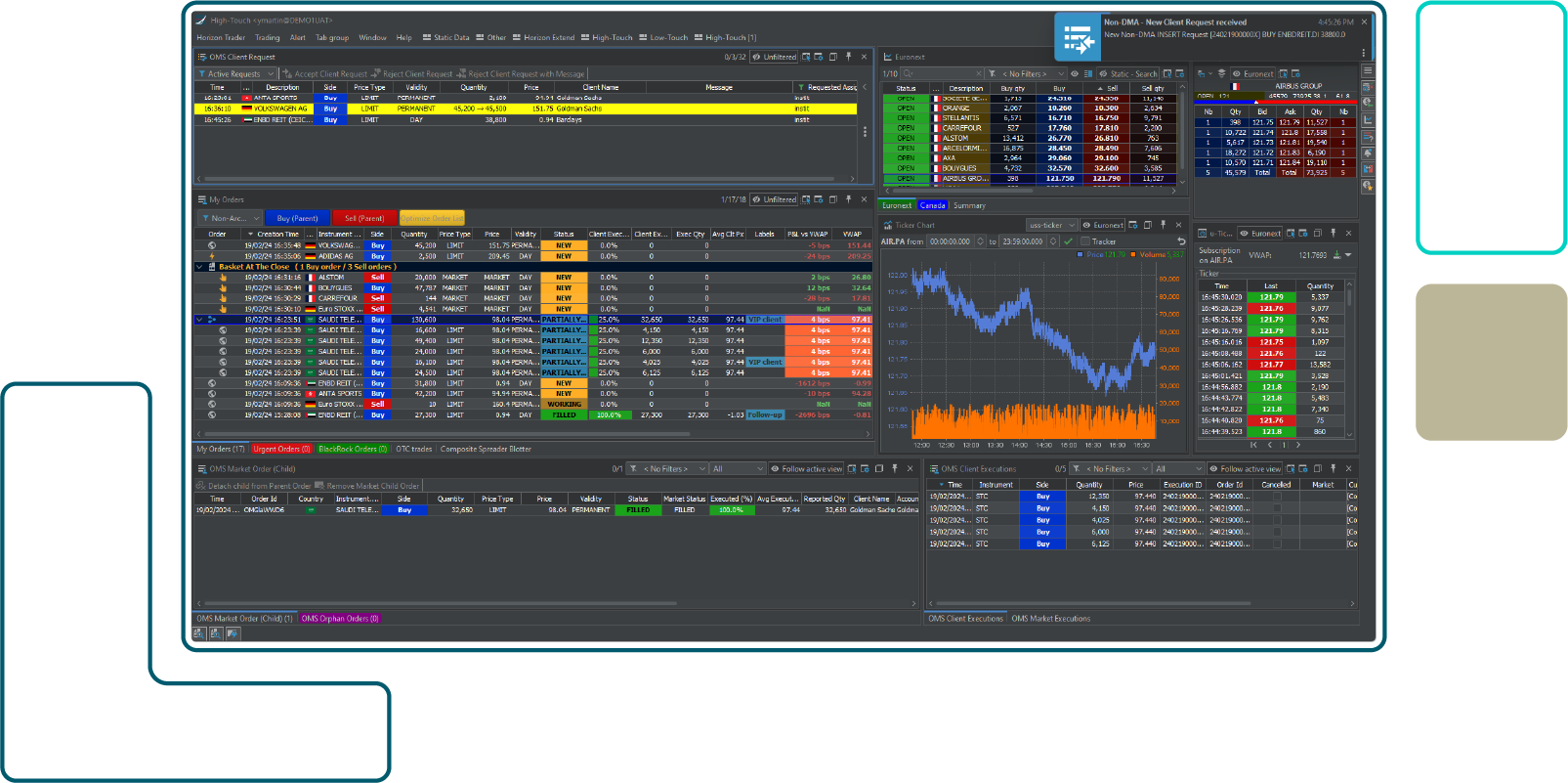Open the Urgent Orders (0) tab
The width and height of the screenshot is (1568, 783).
tap(281, 449)
